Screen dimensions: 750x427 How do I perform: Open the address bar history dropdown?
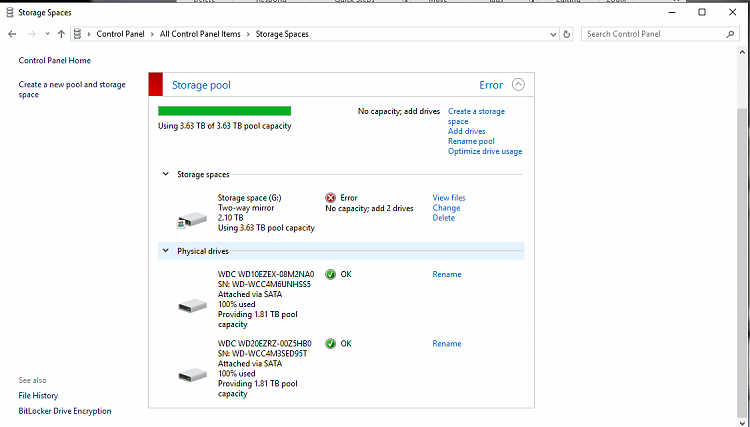[x=553, y=34]
